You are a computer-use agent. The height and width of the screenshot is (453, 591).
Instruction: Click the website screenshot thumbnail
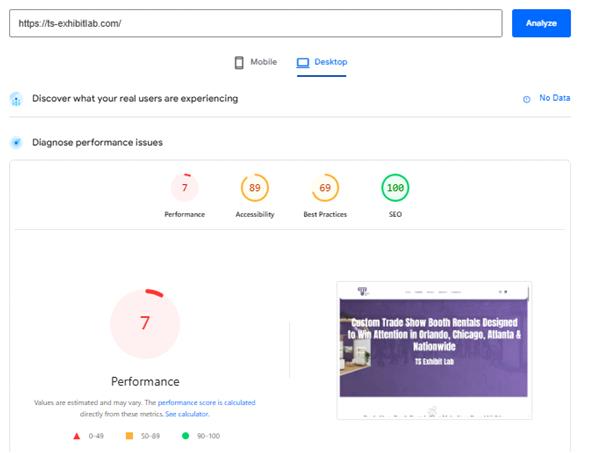(x=434, y=350)
